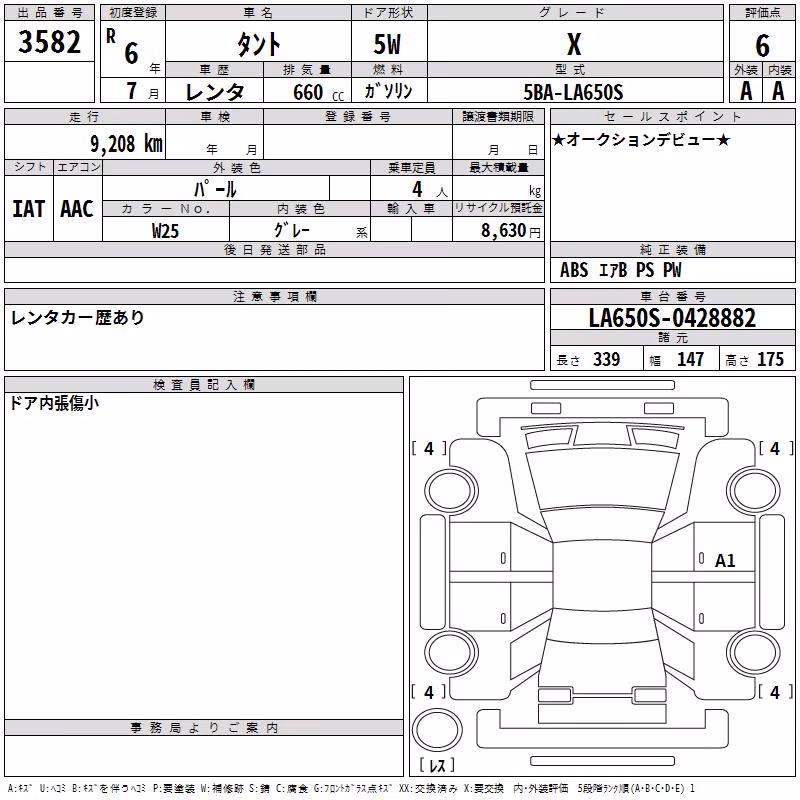Click the seating capacity value 4人
The image size is (800, 800).
(x=430, y=190)
